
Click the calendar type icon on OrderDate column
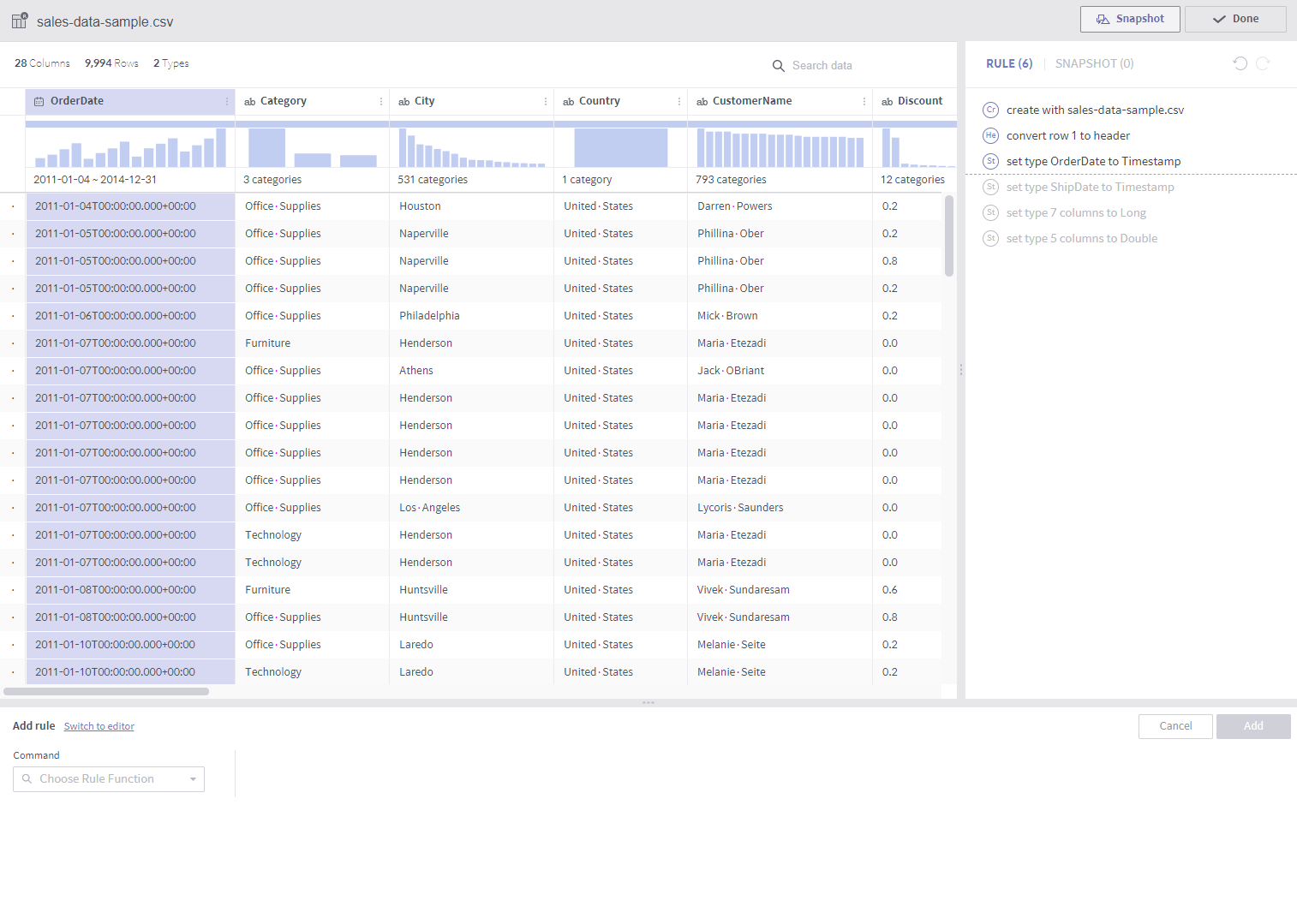(x=39, y=101)
